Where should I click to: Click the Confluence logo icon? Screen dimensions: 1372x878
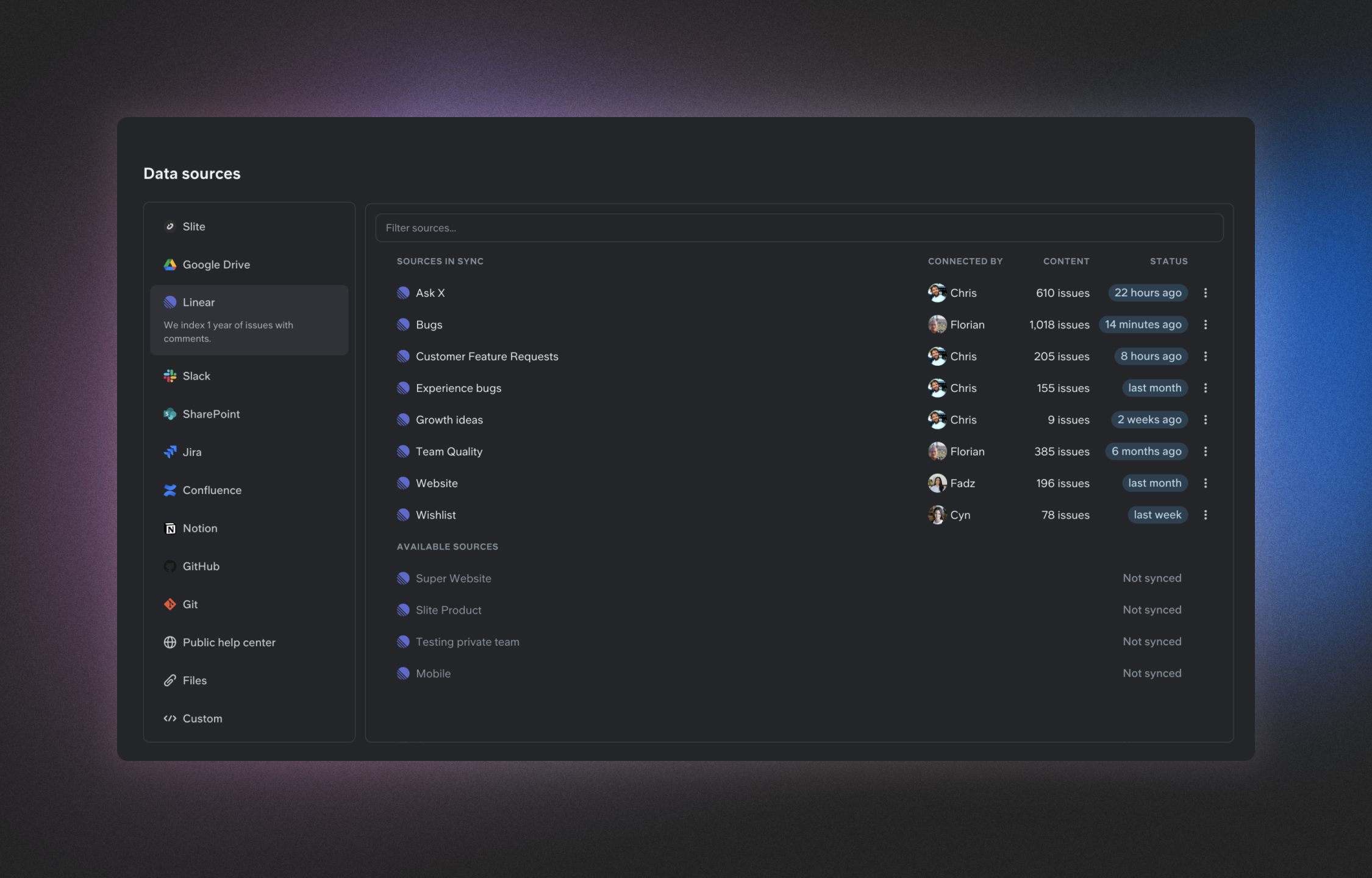click(x=170, y=490)
